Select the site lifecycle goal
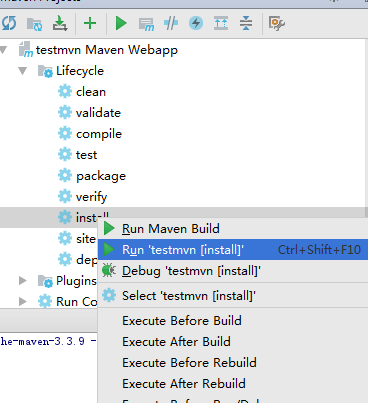368x403 pixels. tap(86, 239)
